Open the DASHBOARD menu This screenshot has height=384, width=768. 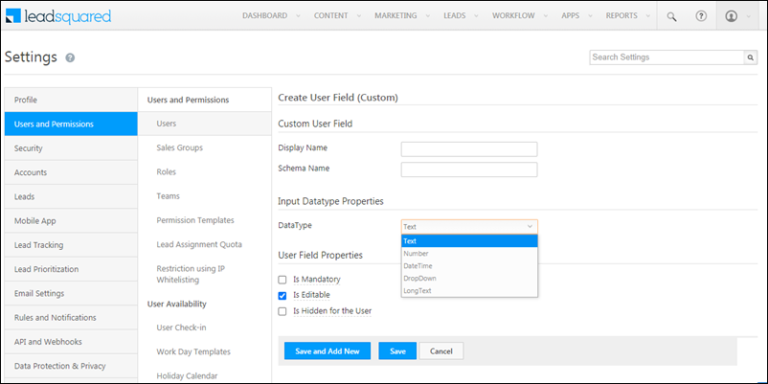coord(264,16)
